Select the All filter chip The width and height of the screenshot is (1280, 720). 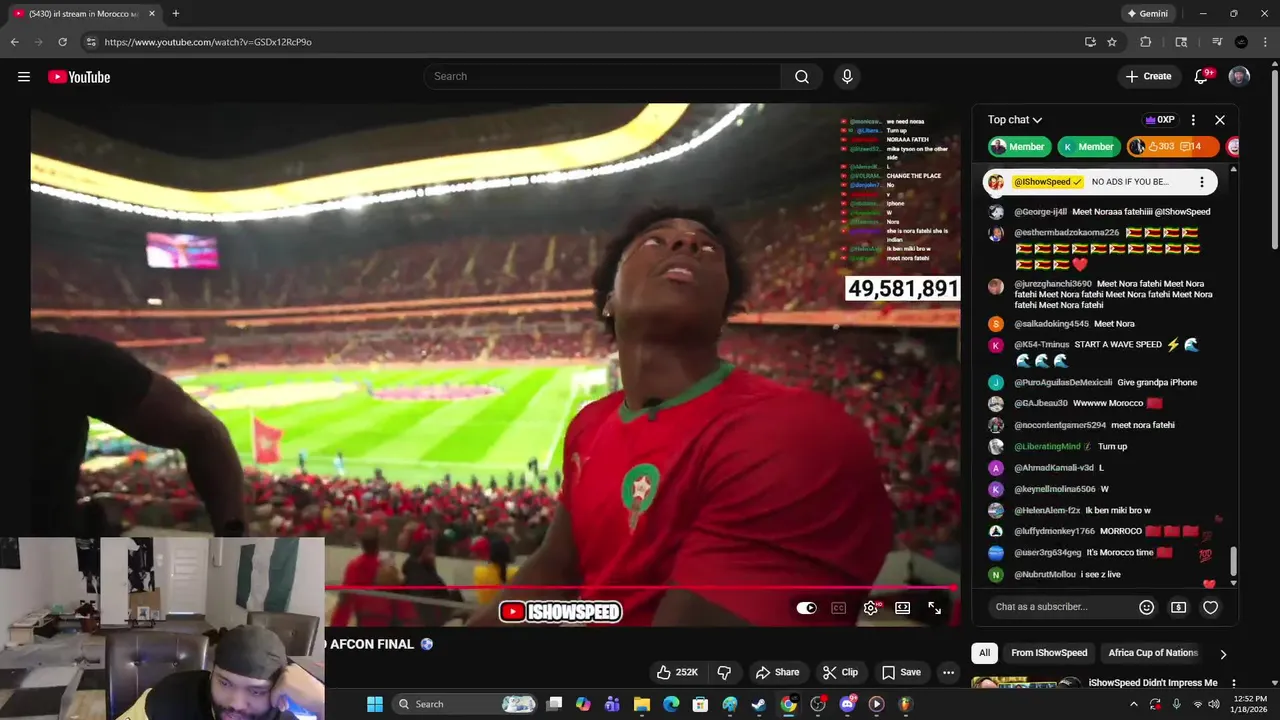(984, 653)
